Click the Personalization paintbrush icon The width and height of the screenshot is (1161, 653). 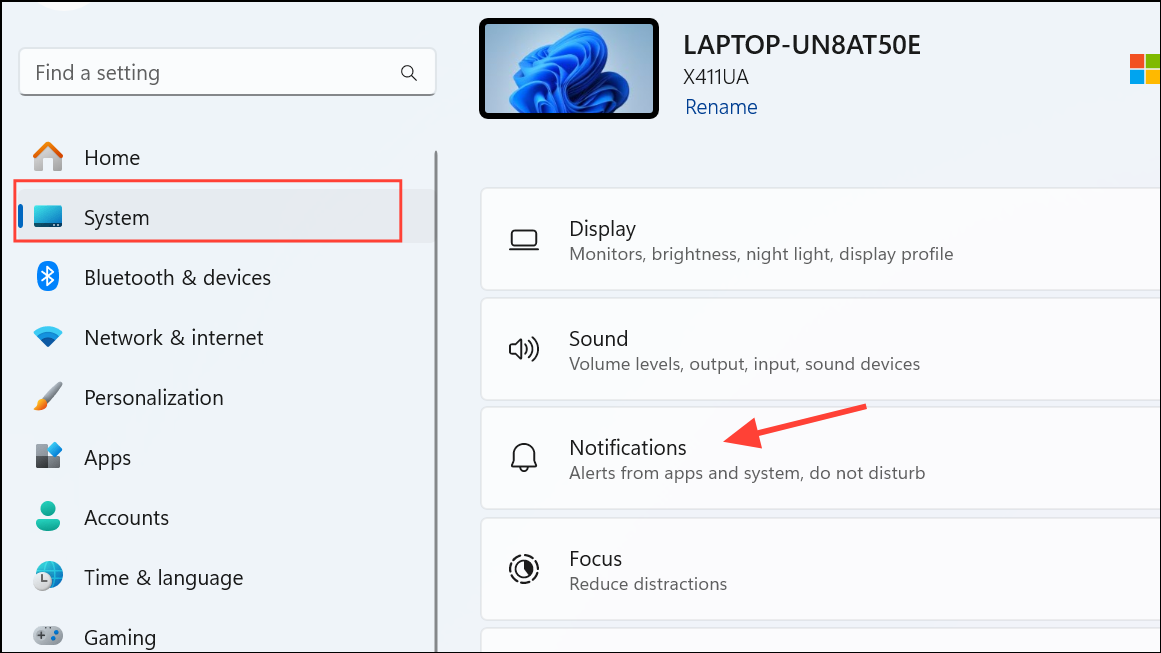48,397
